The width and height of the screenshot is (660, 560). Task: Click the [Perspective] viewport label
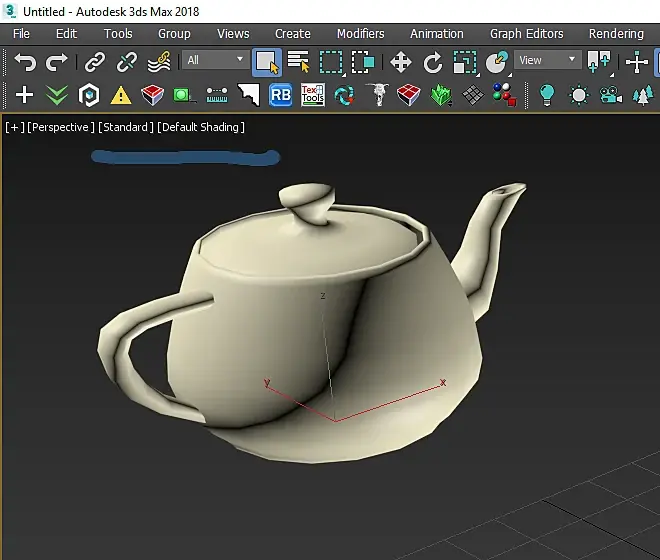(x=61, y=127)
